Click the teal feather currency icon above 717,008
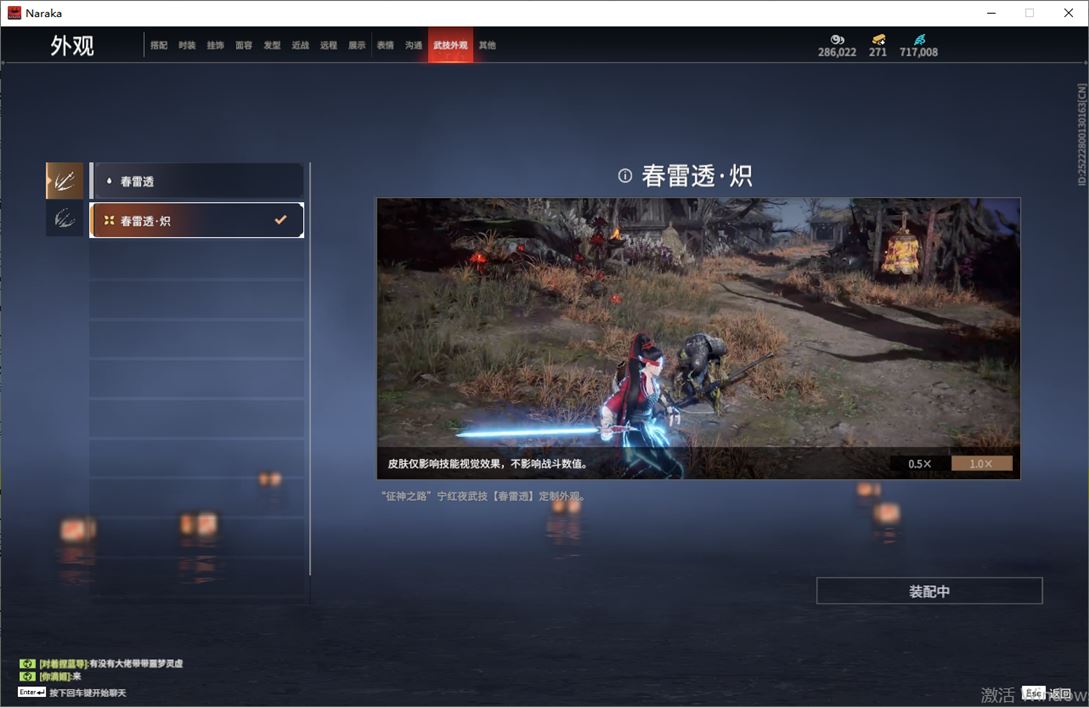 click(920, 40)
